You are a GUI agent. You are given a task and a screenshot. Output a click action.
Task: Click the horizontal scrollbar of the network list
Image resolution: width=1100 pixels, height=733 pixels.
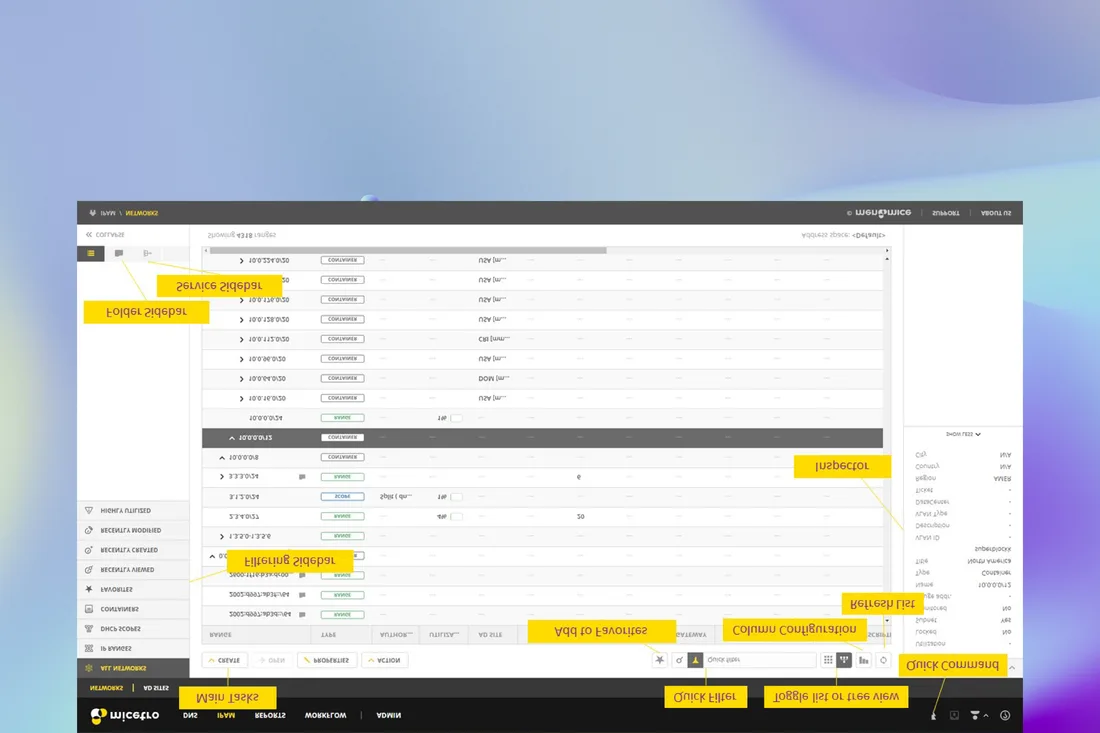coord(408,250)
